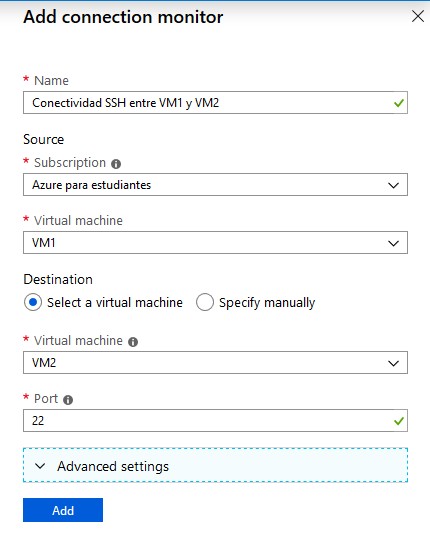Image resolution: width=430 pixels, height=557 pixels.
Task: Choose the 'Specify manually' radio option
Action: tap(205, 302)
